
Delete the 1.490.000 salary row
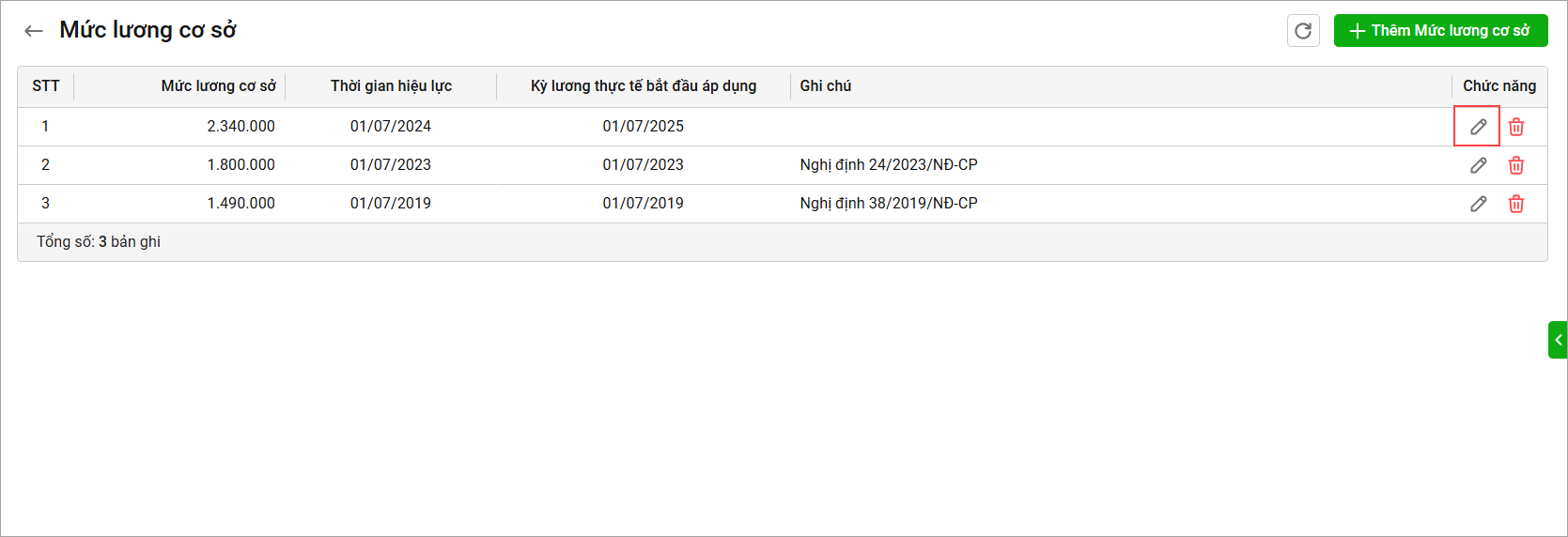pos(1516,204)
